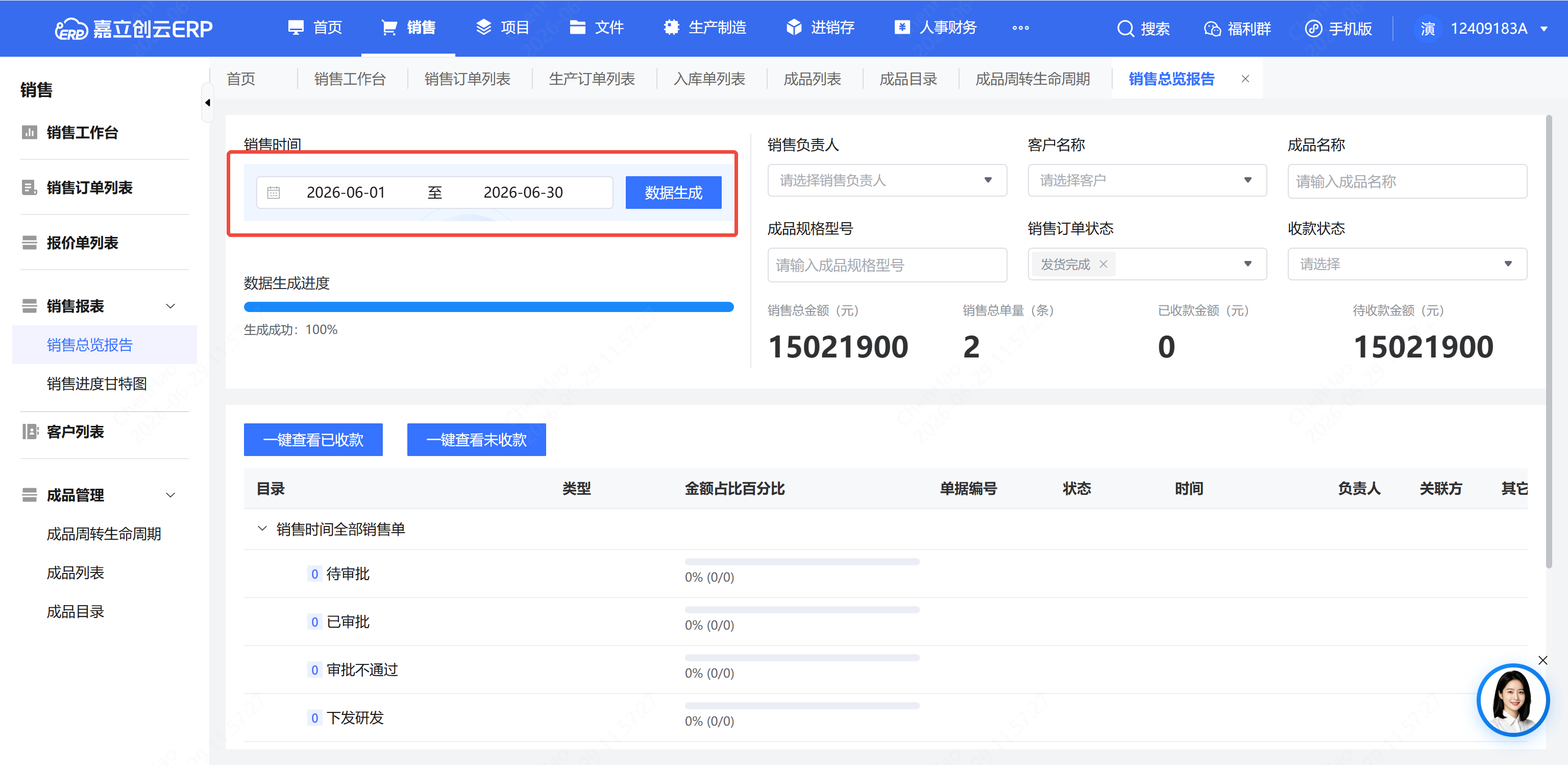
Task: Switch to the 销售订单列表 tab
Action: coord(467,79)
